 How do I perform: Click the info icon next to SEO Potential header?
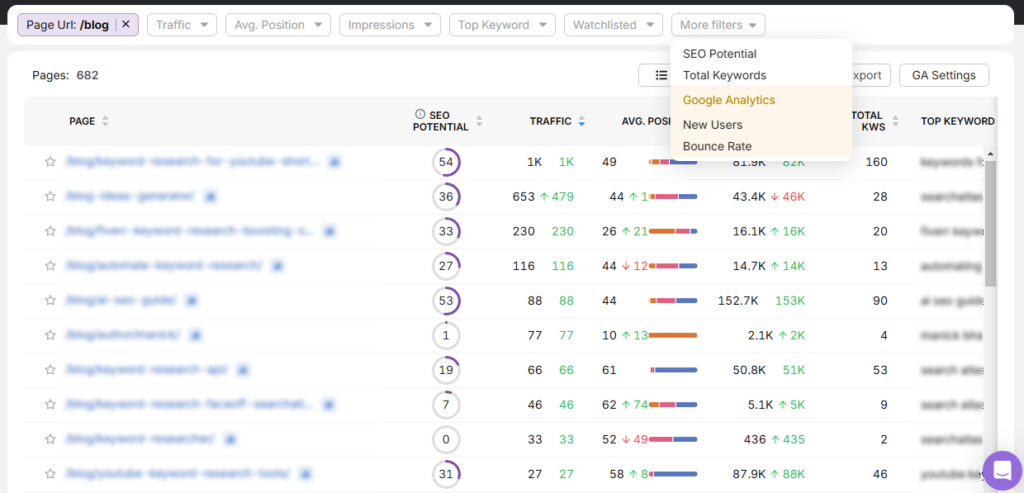(420, 115)
